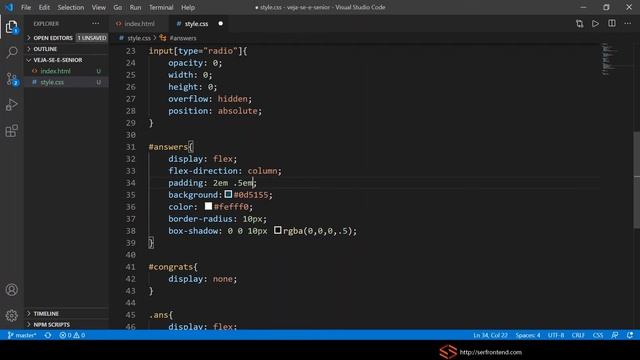This screenshot has width=640, height=360.
Task: Open the Extensions view
Action: point(11,131)
